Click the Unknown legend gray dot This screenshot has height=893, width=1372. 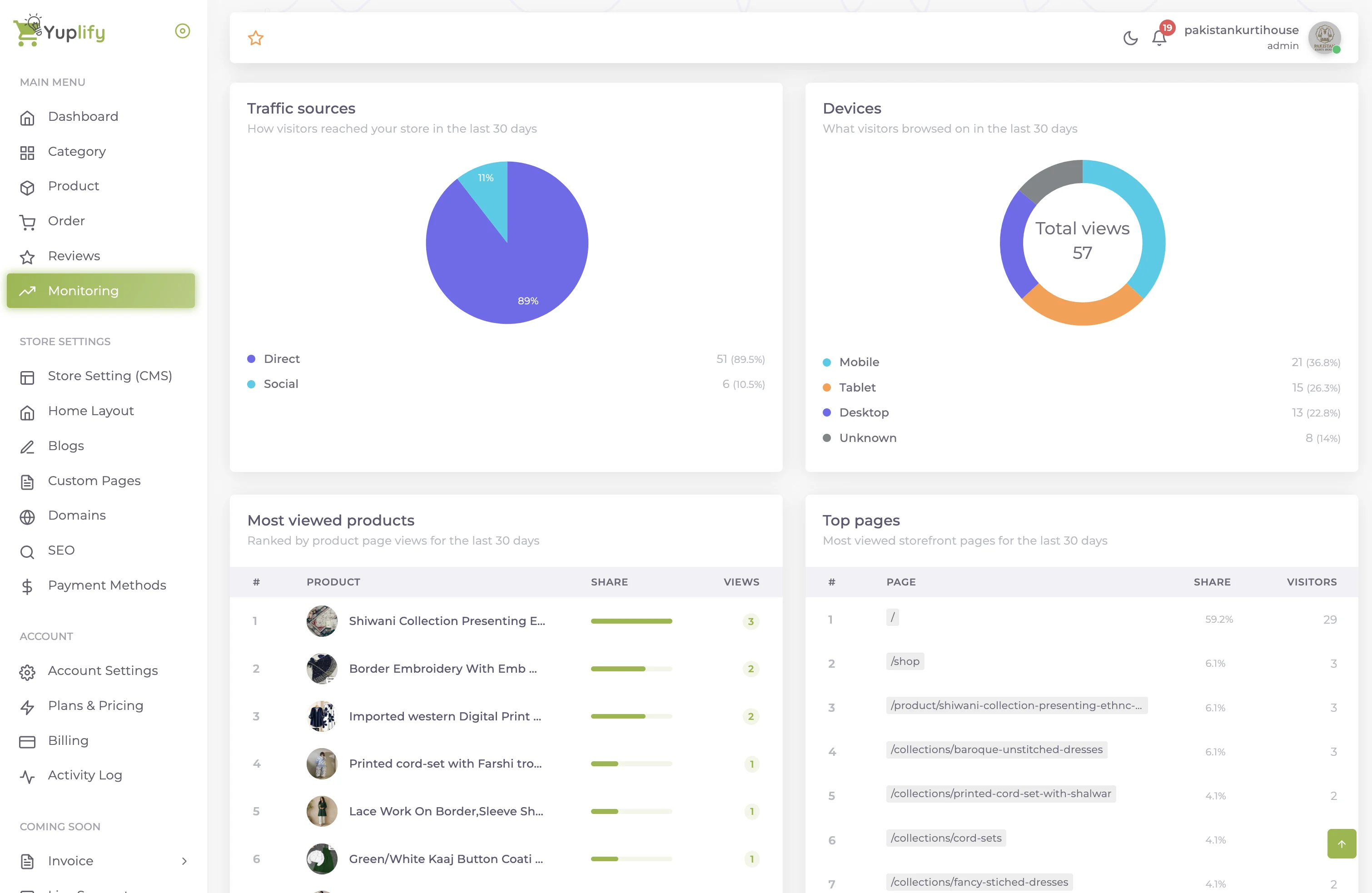(x=827, y=437)
